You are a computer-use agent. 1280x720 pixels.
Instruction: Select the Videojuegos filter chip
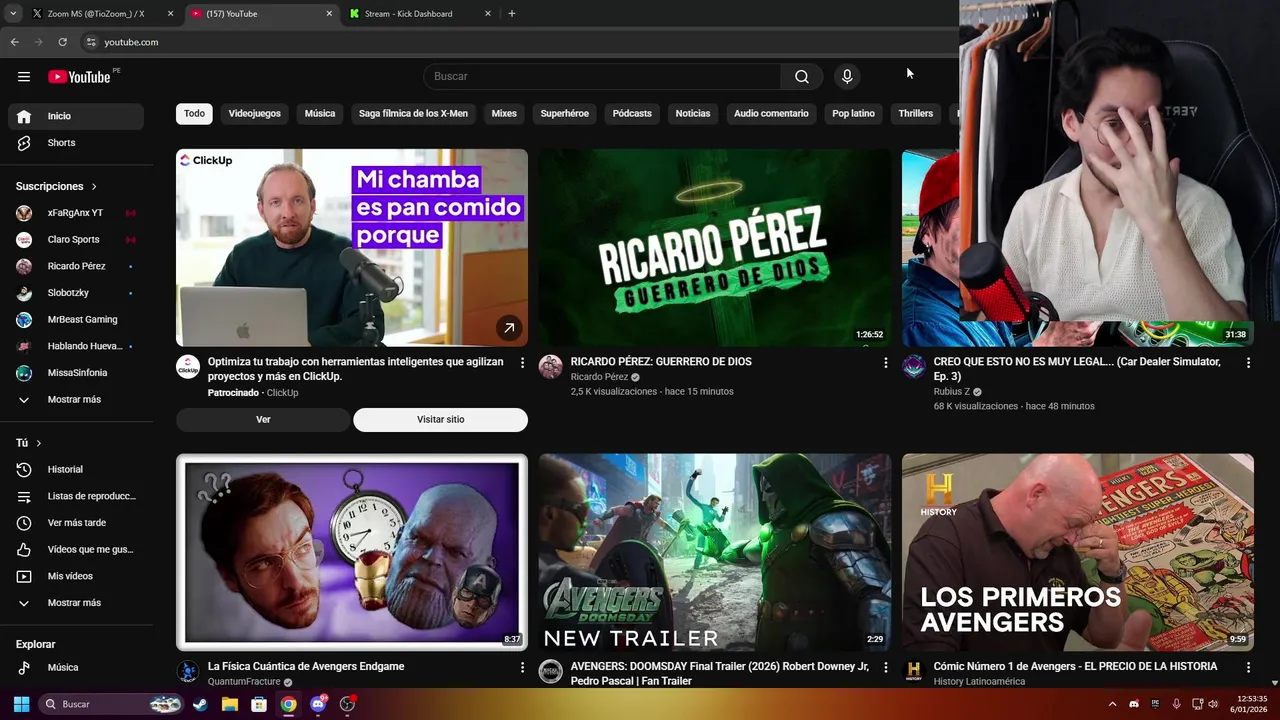coord(254,114)
